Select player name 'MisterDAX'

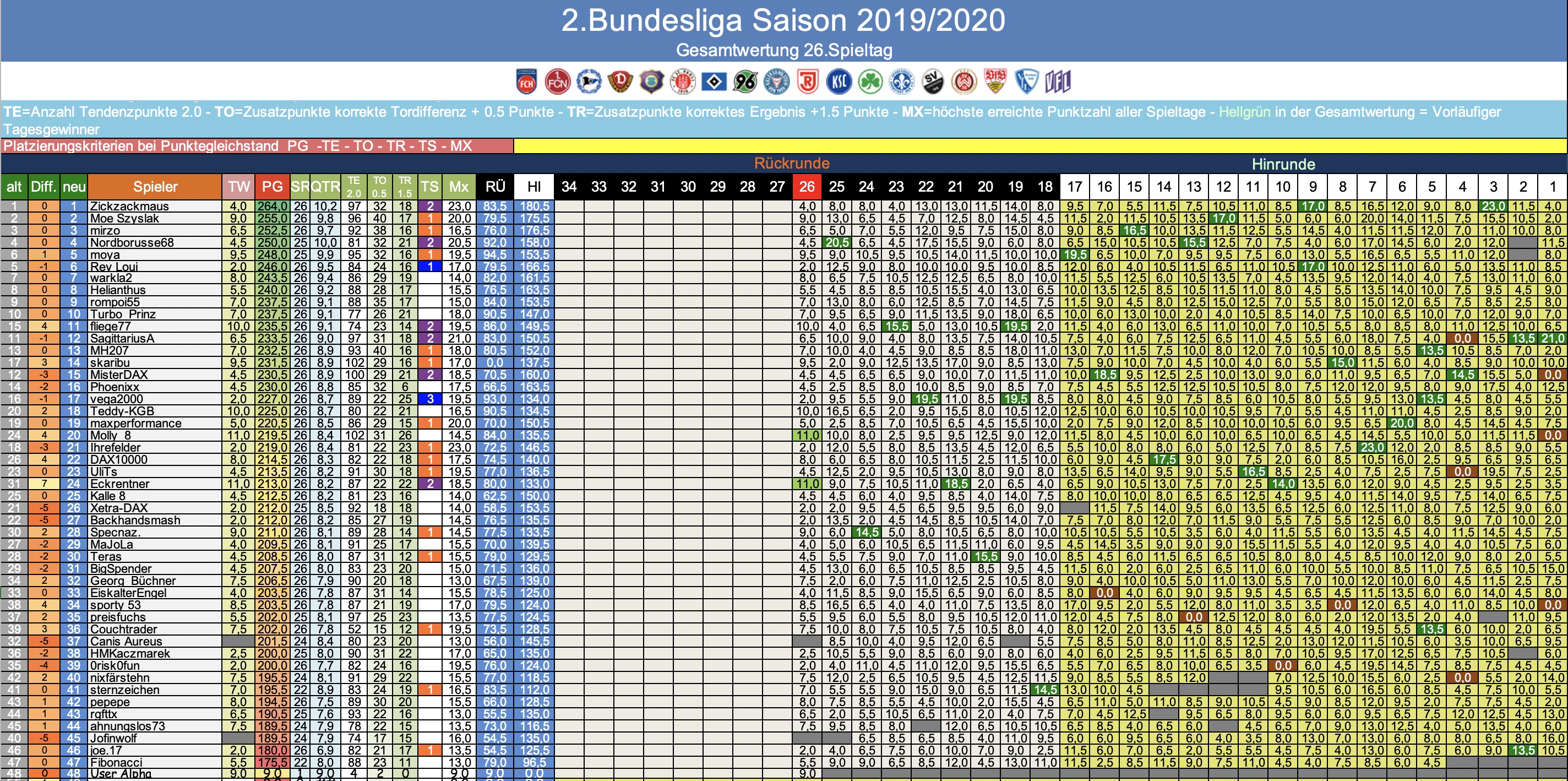coord(119,375)
